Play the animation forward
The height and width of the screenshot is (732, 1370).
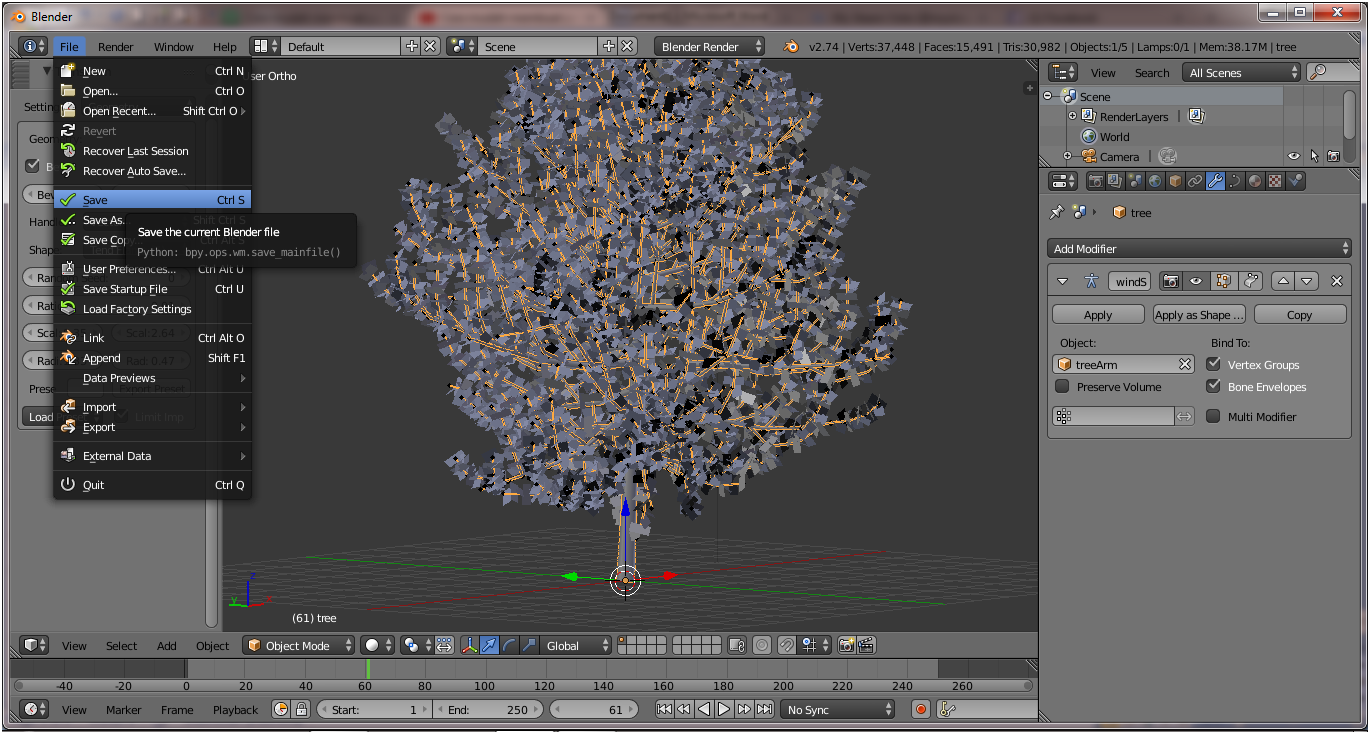point(724,709)
